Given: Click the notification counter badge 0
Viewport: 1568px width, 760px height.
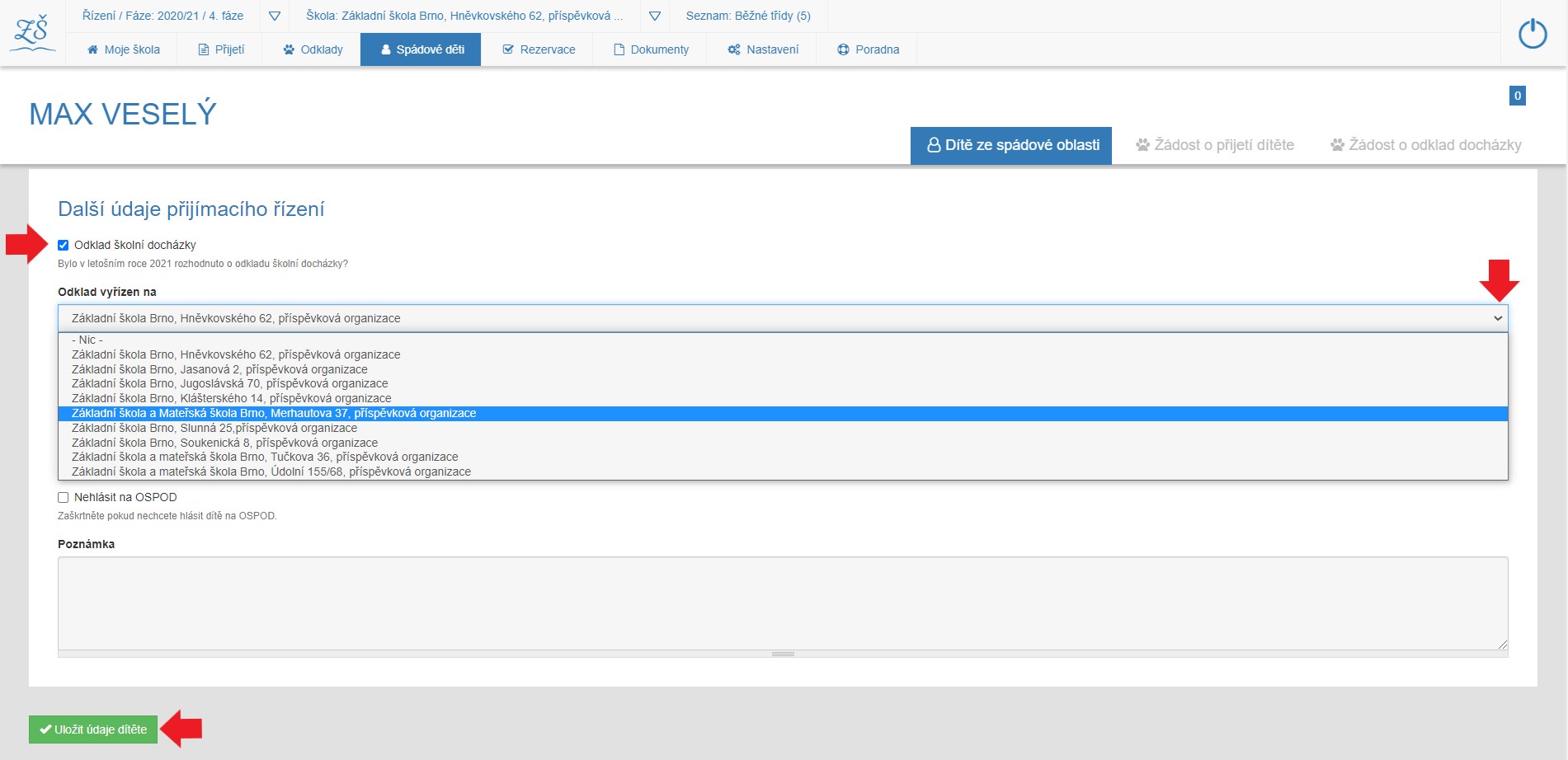Looking at the screenshot, I should (1517, 96).
